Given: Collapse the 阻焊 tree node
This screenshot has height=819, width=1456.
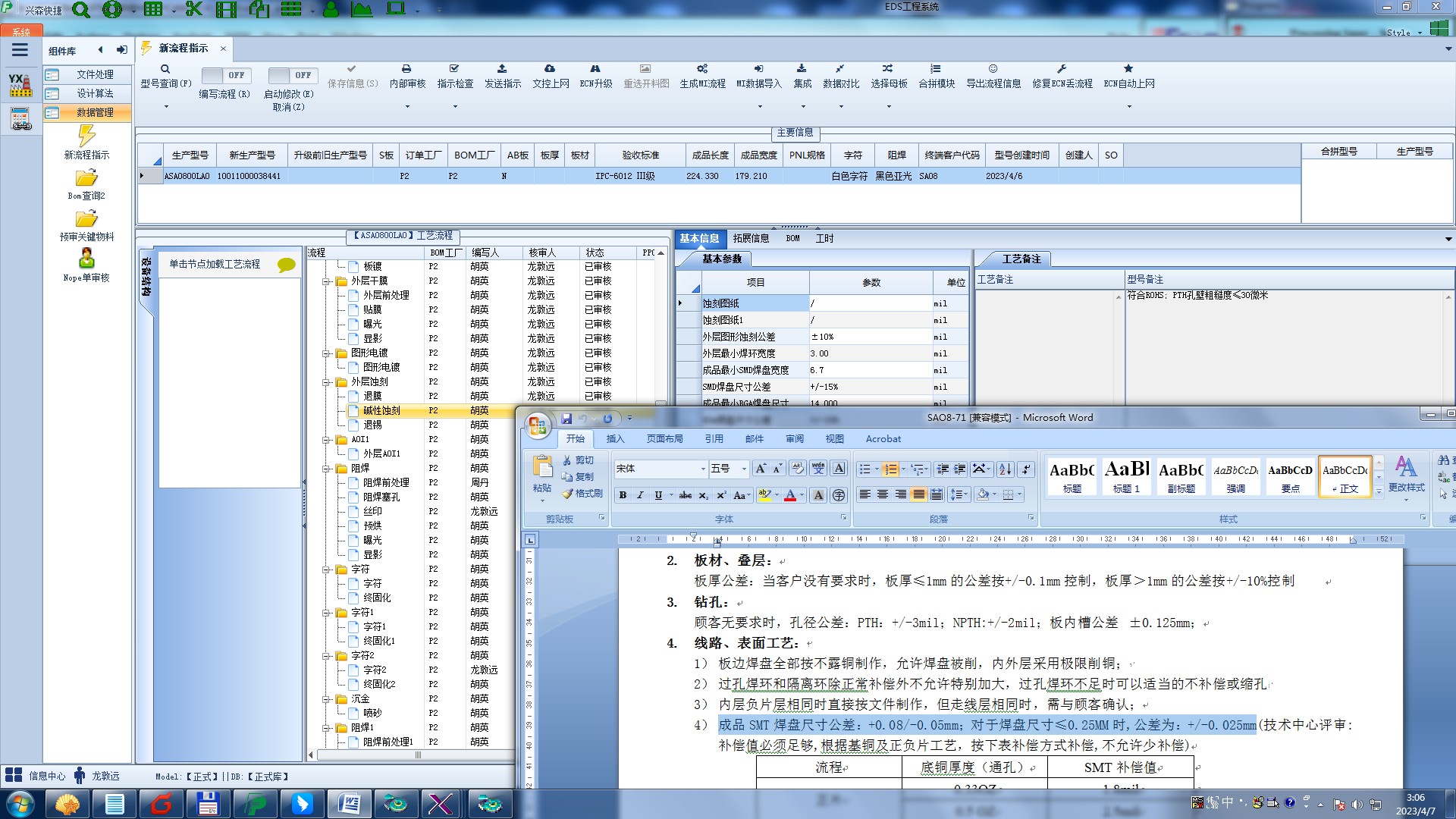Looking at the screenshot, I should 327,469.
